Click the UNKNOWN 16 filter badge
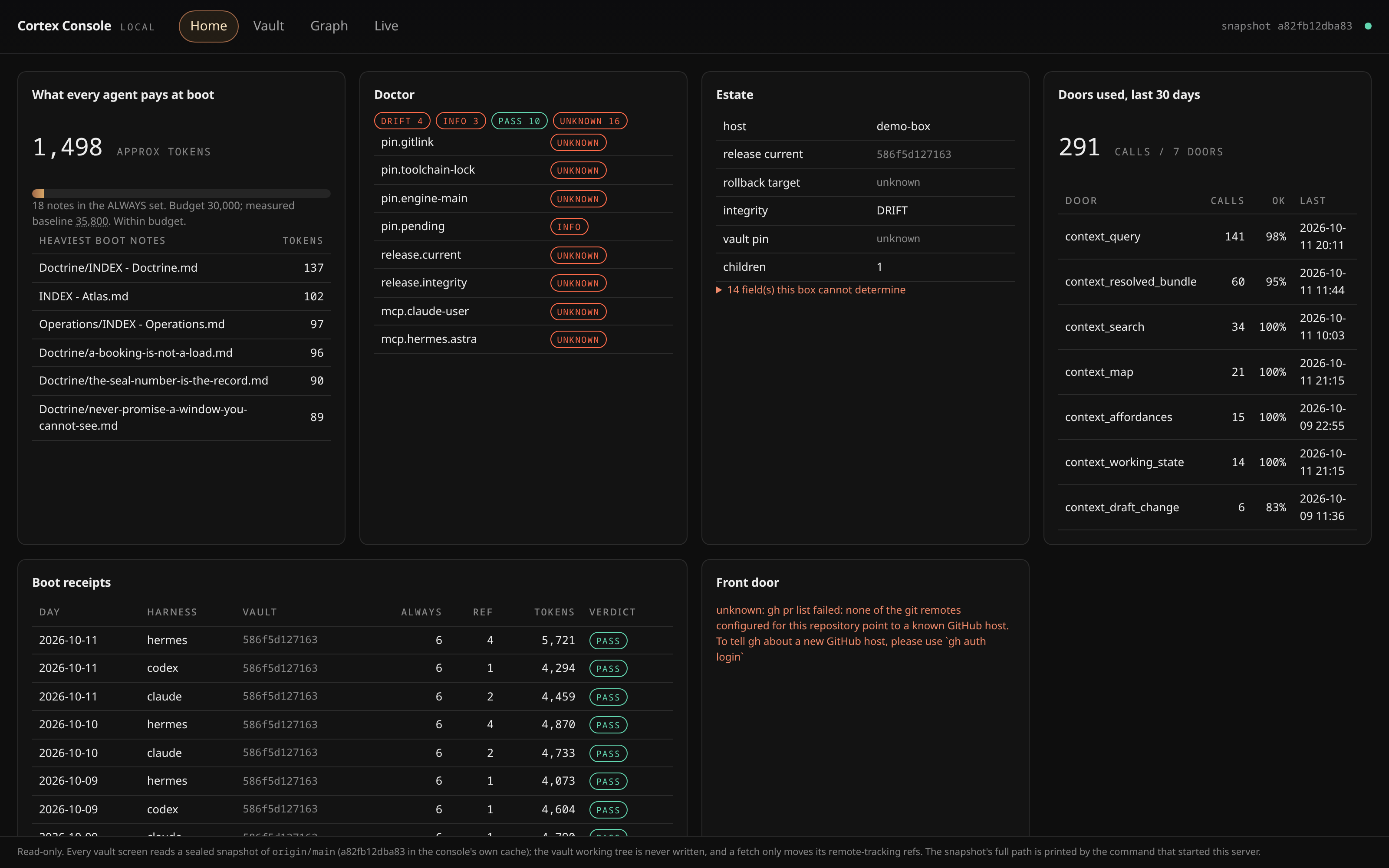This screenshot has width=1389, height=868. pyautogui.click(x=589, y=121)
